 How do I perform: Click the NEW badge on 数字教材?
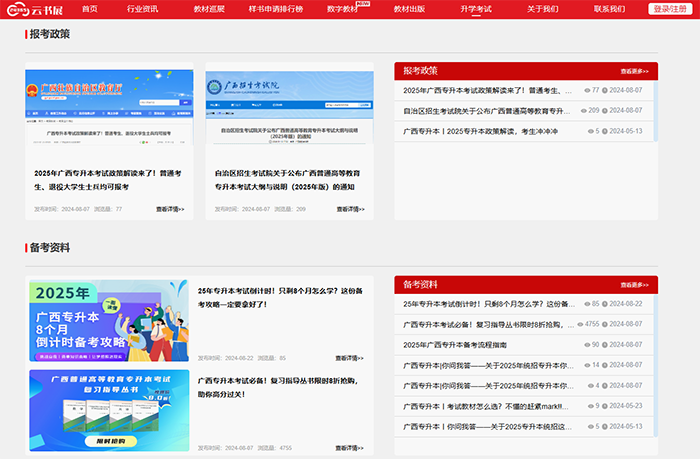tap(363, 4)
